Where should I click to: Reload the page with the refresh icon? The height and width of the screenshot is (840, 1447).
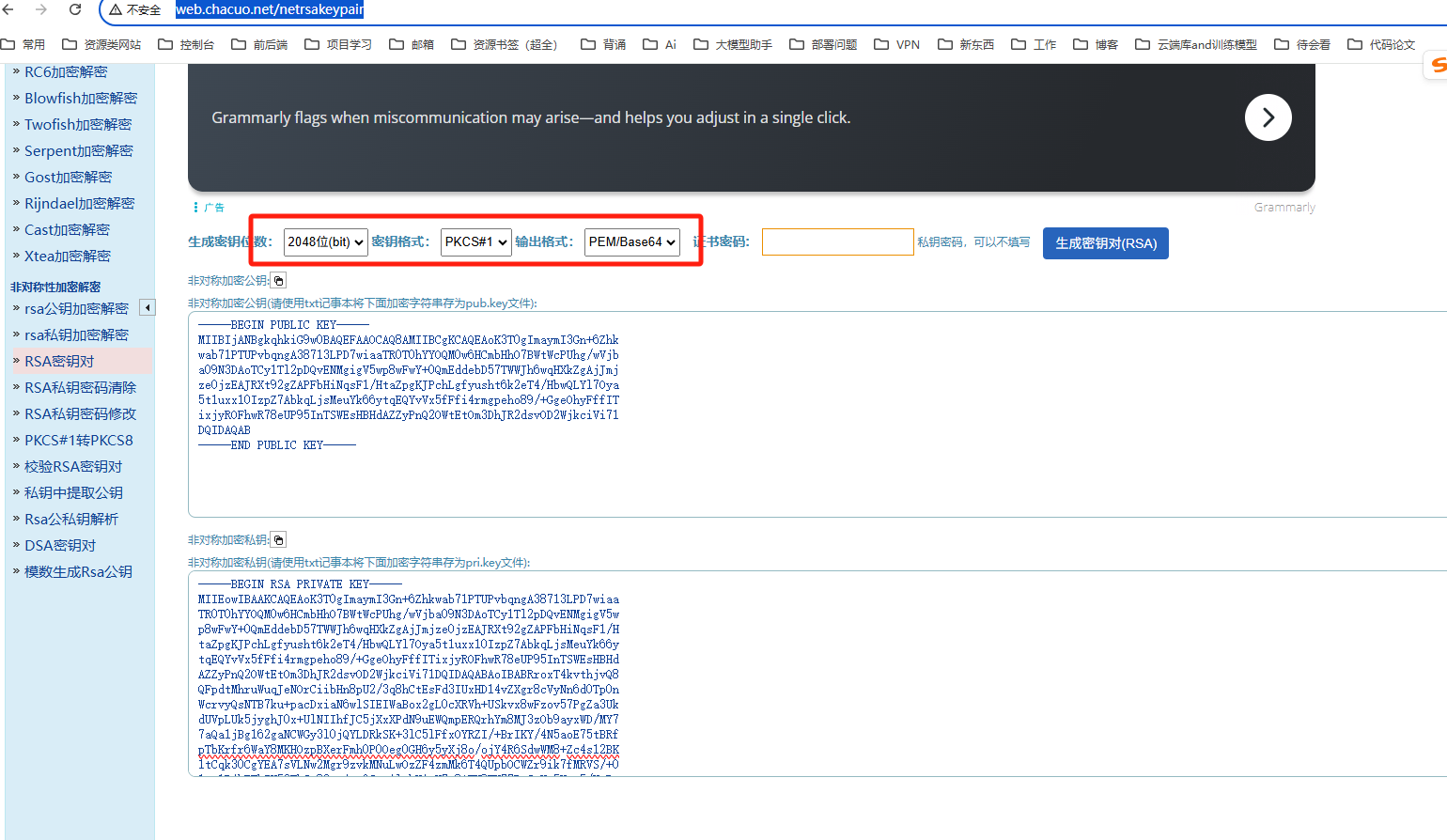(75, 9)
